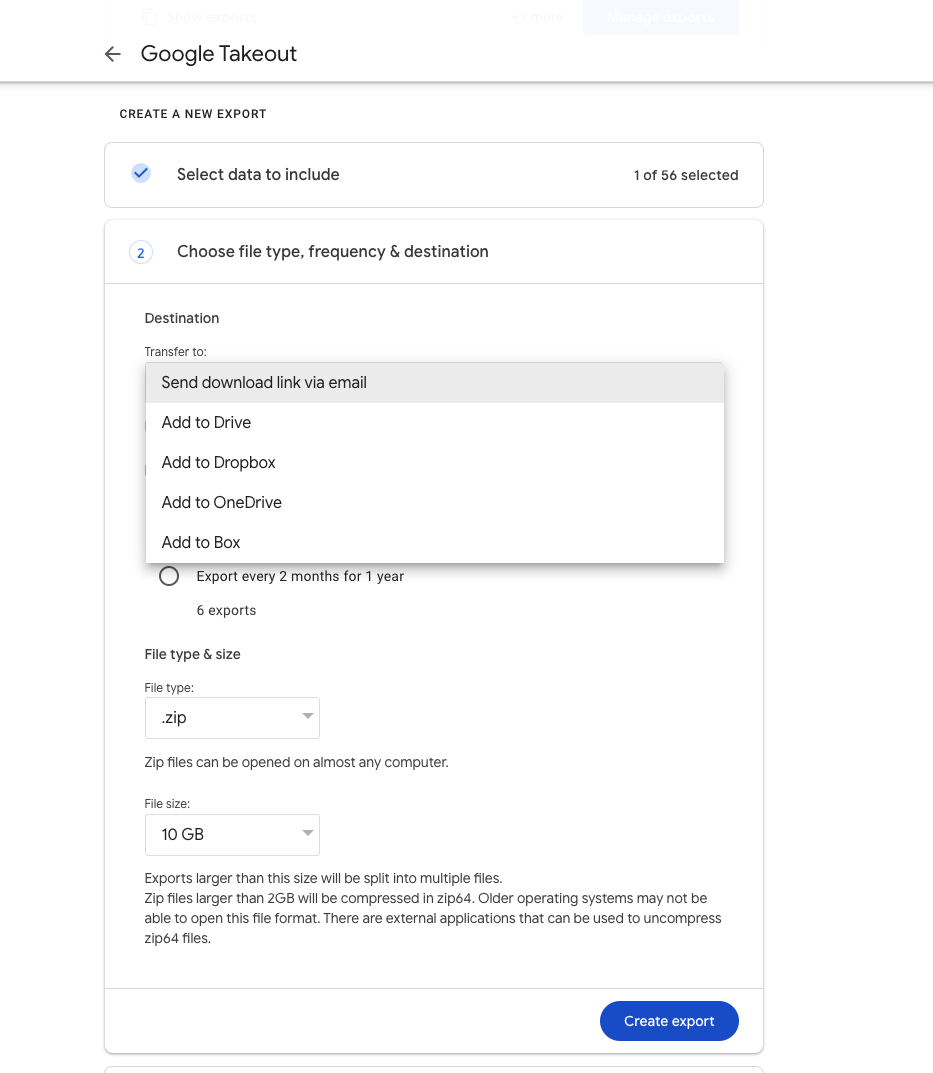933x1073 pixels.
Task: Click the '1 of 56 selected' text
Action: tap(686, 175)
